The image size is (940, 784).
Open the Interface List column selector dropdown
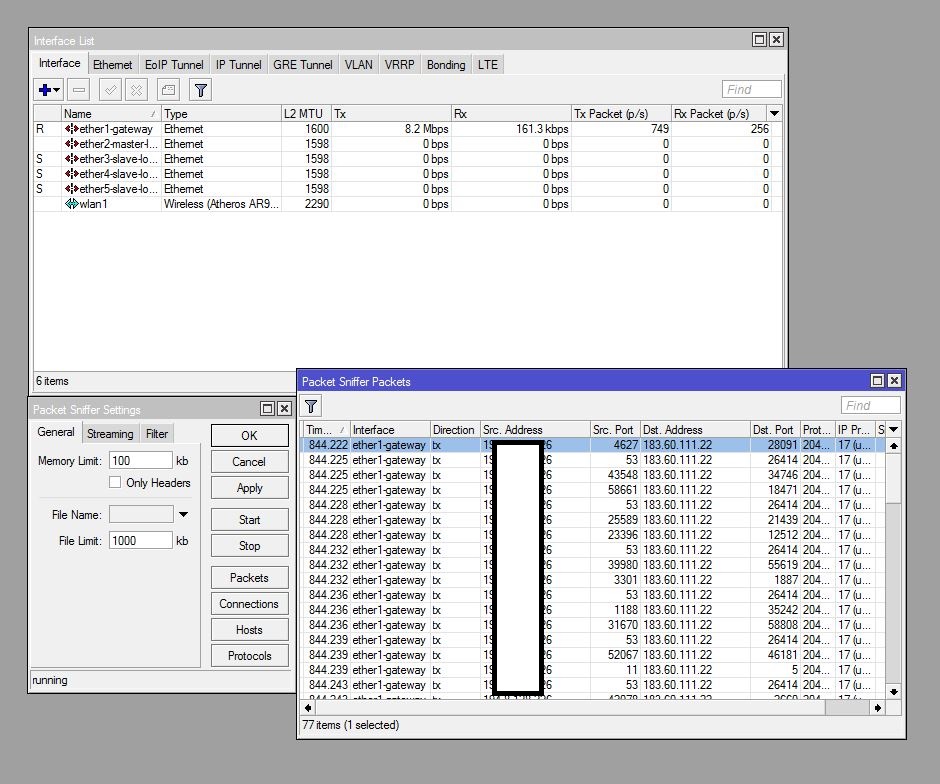[x=774, y=114]
